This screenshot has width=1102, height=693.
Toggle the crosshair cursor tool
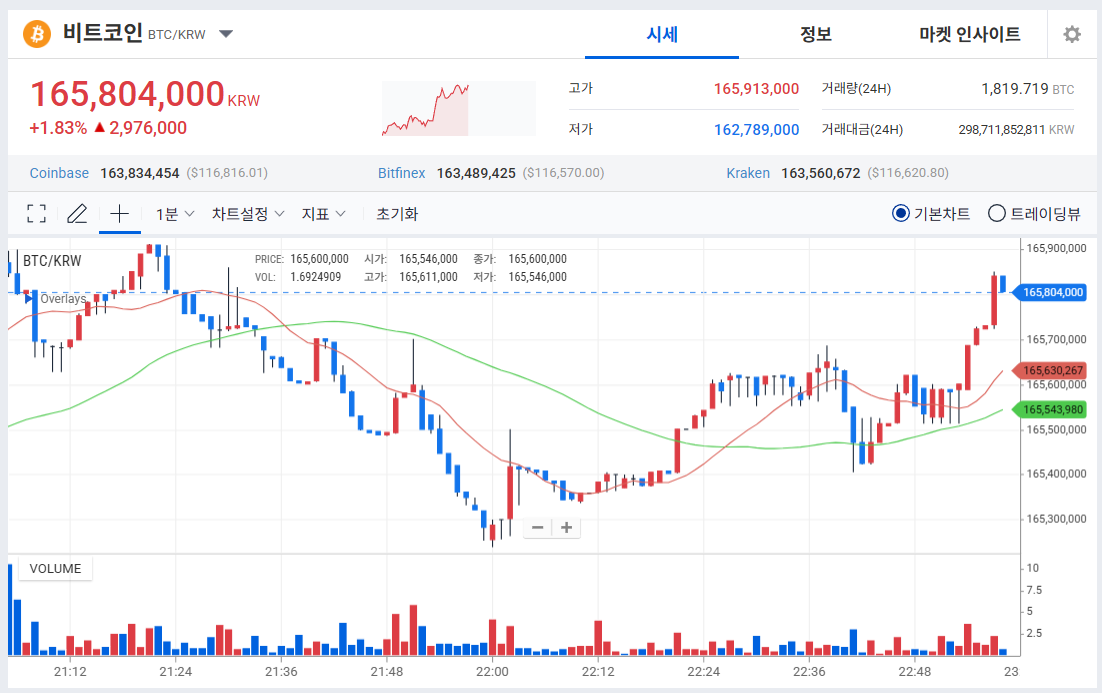[120, 213]
